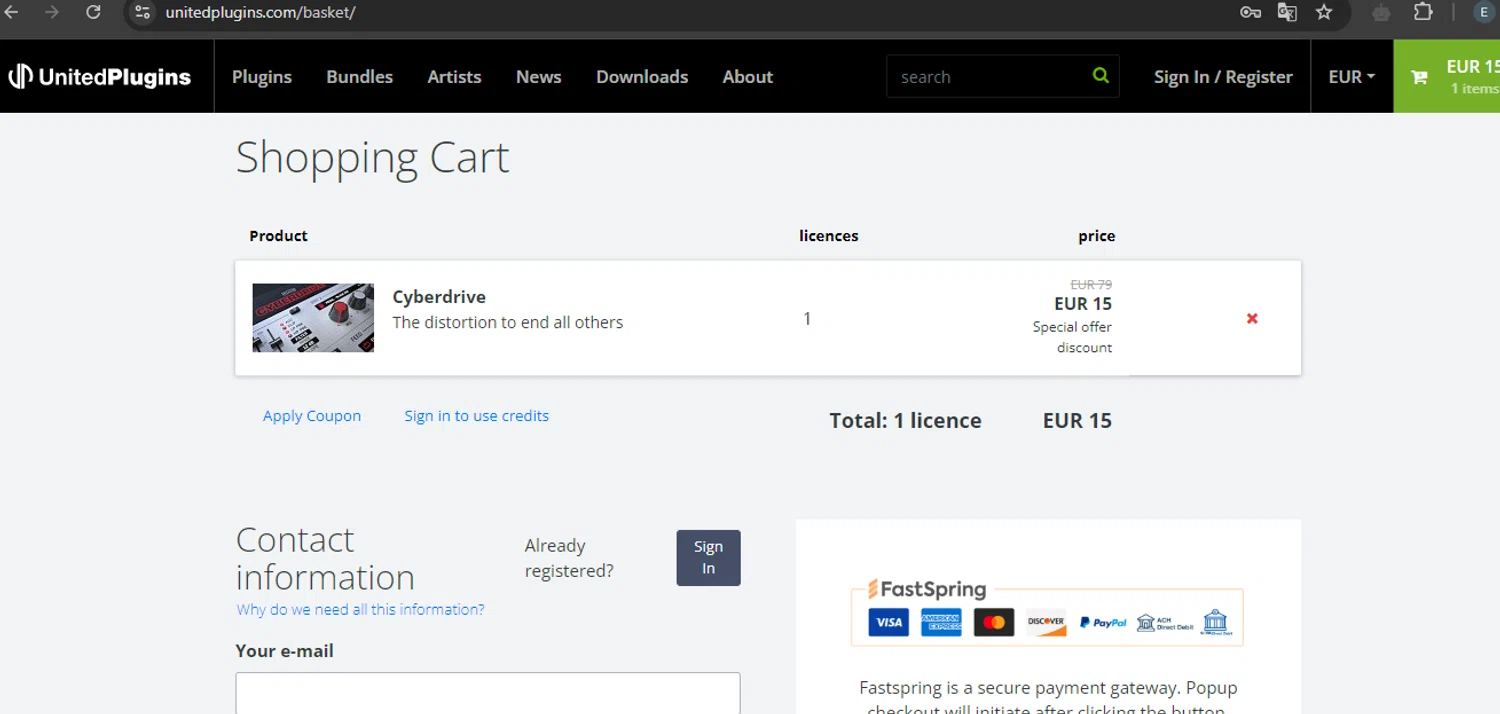Click the Total: 1 licence text
This screenshot has height=714, width=1500.
click(x=905, y=420)
